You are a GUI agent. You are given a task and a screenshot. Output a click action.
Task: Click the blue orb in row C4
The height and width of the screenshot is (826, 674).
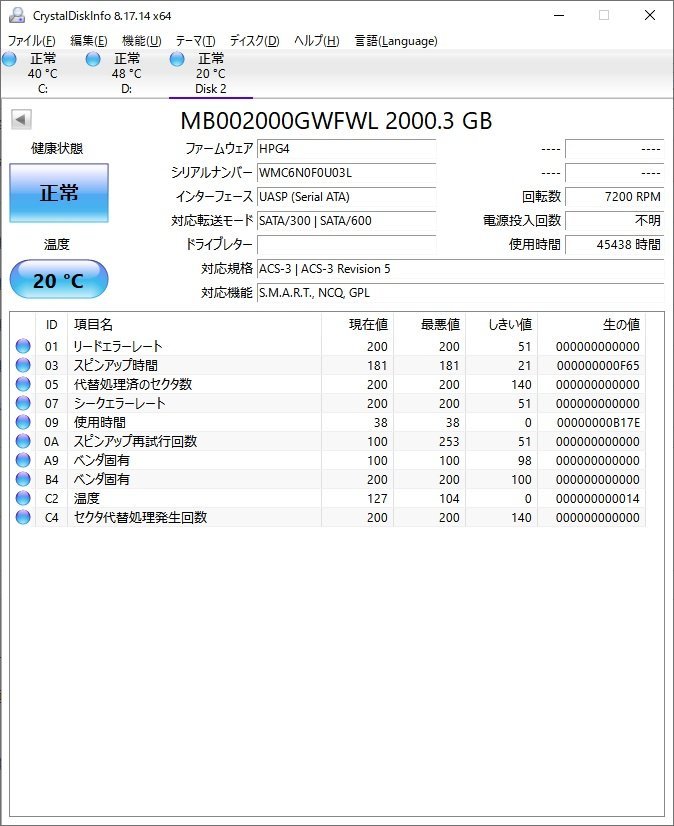(23, 517)
